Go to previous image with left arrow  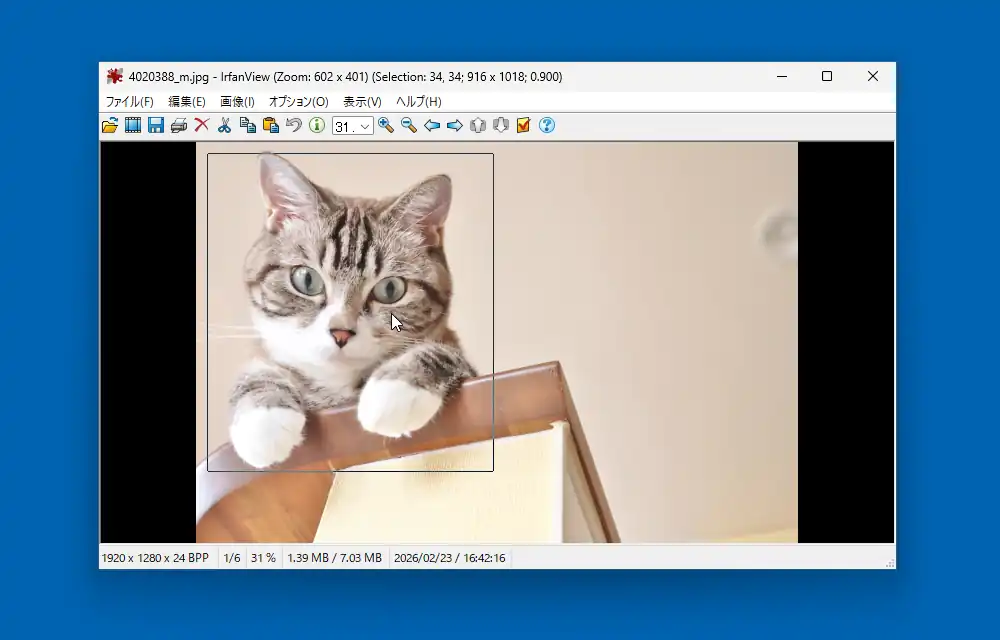point(432,125)
